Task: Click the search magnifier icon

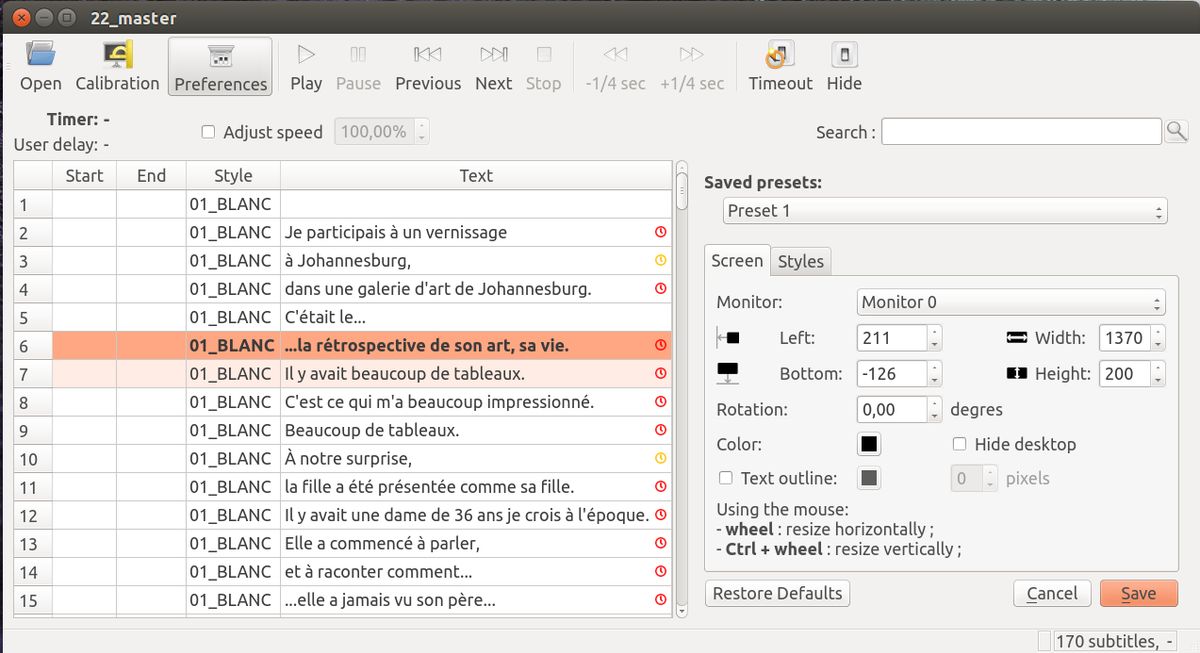Action: click(1178, 131)
